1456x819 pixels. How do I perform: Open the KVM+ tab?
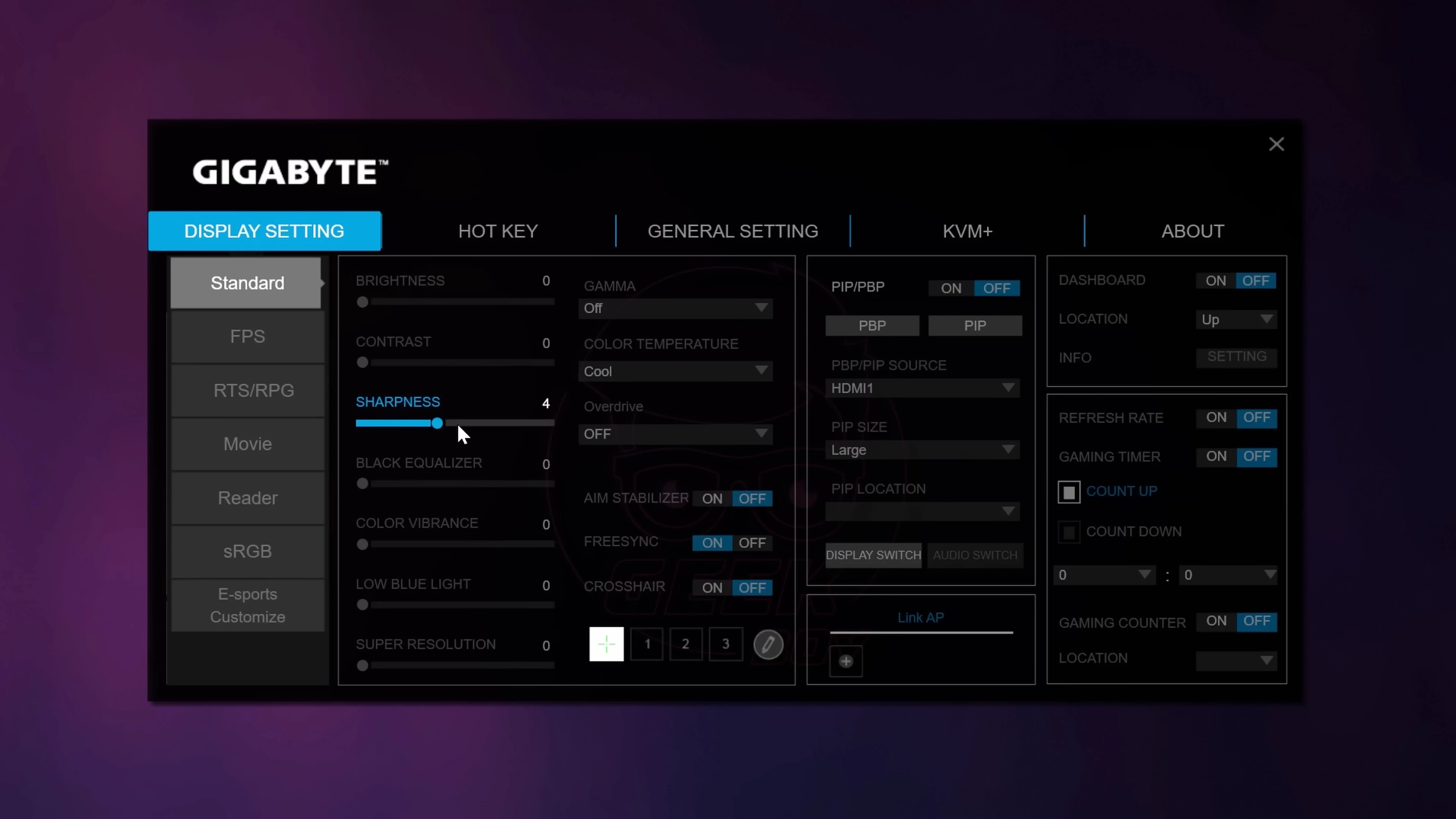point(967,231)
